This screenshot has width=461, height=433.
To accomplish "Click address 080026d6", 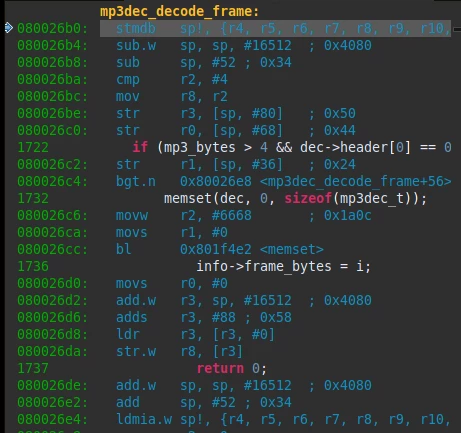I will click(52, 318).
